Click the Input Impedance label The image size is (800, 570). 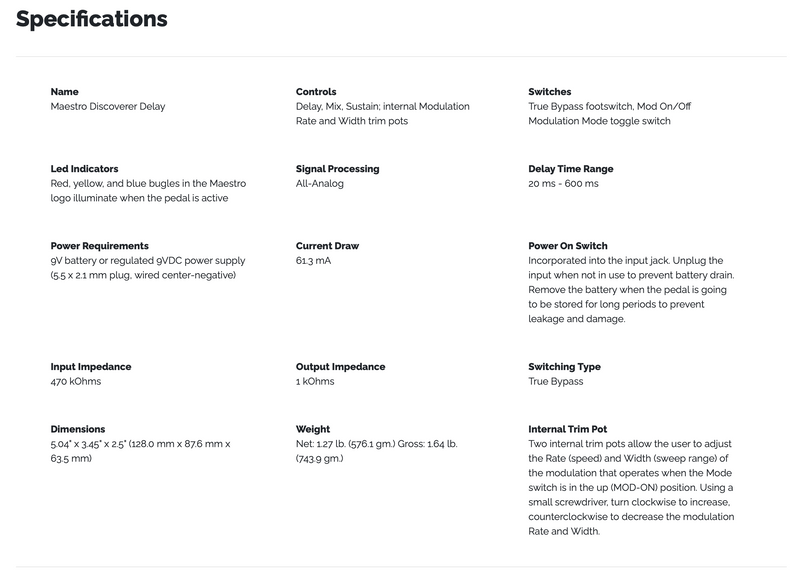pyautogui.click(x=90, y=367)
